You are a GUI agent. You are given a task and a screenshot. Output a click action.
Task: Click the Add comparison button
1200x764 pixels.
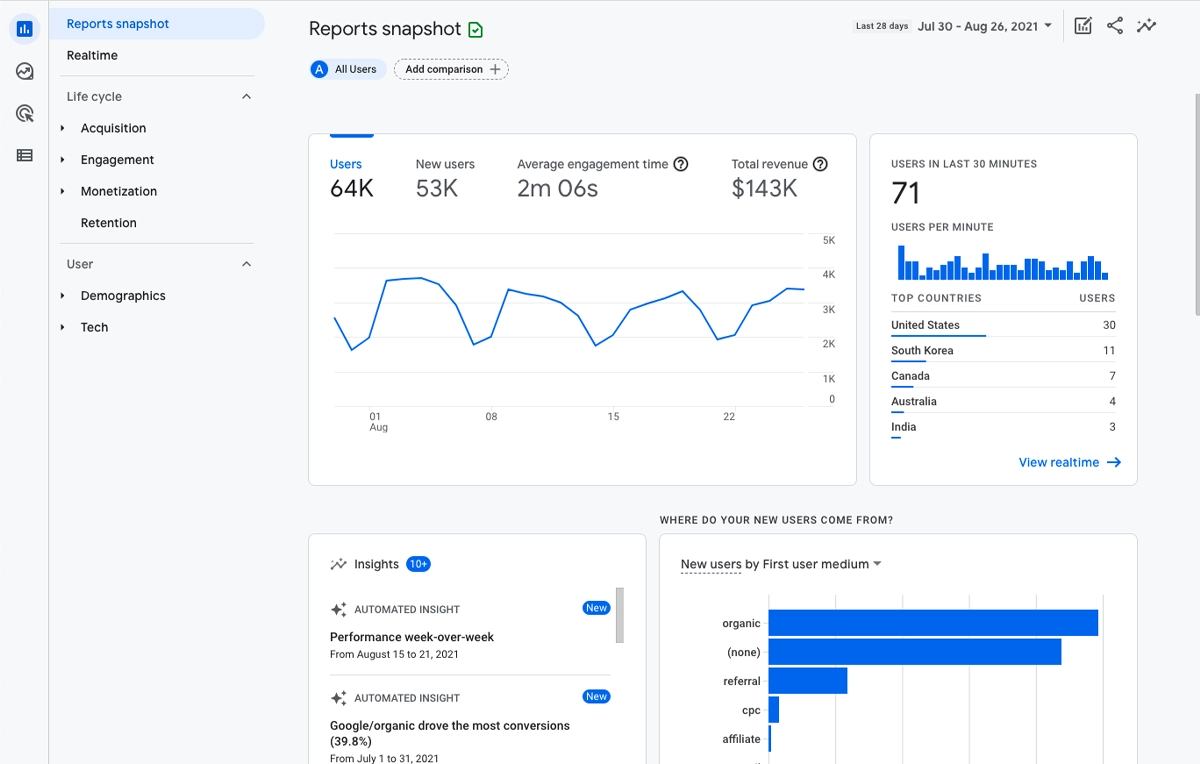[x=451, y=69]
